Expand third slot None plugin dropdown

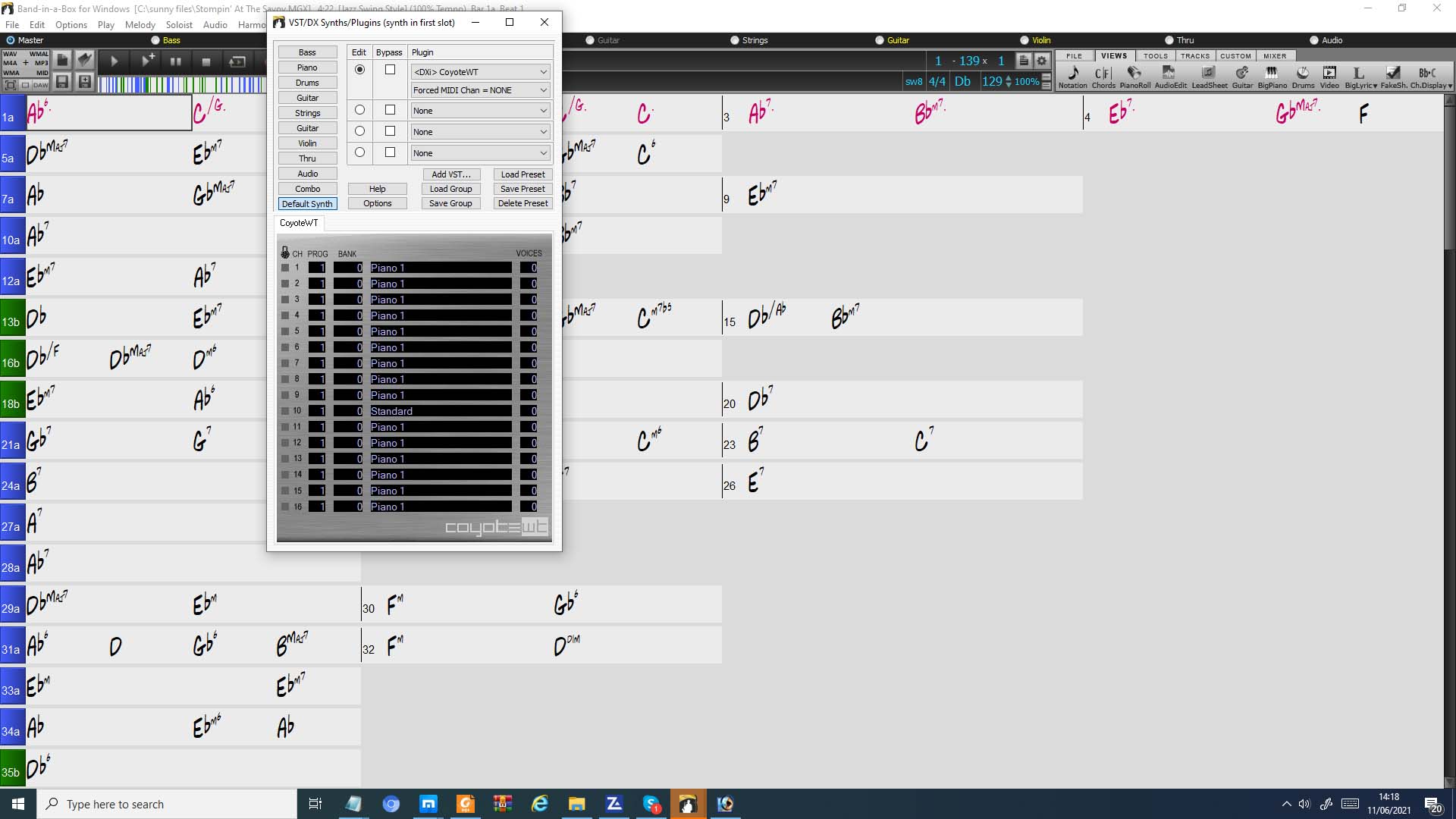click(480, 132)
